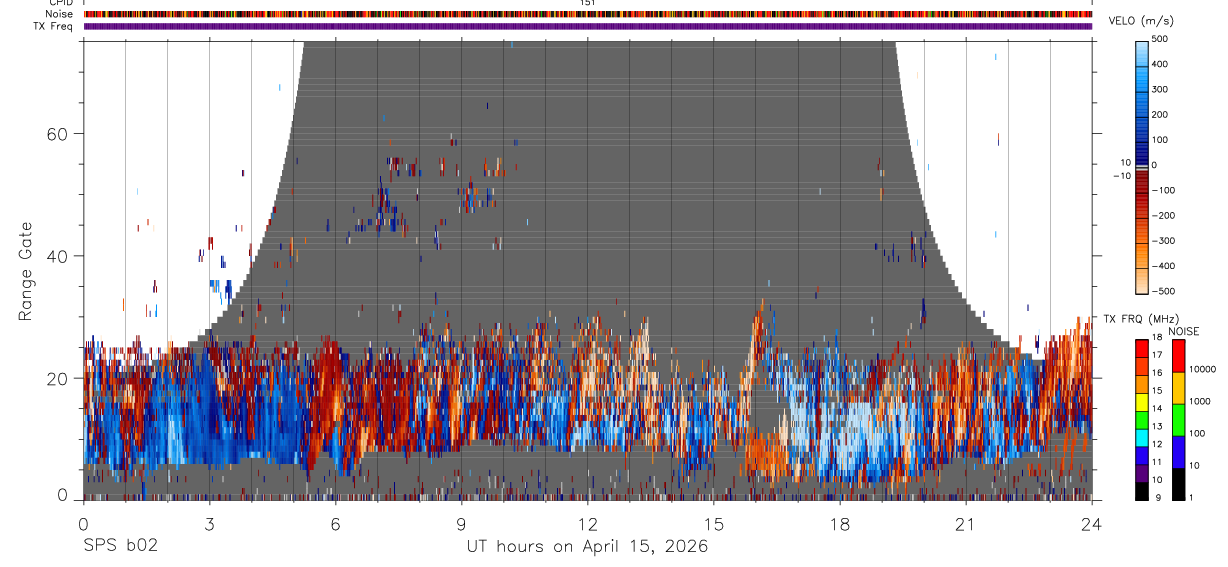Click the 12 hour tick on the UT axis

(x=588, y=523)
